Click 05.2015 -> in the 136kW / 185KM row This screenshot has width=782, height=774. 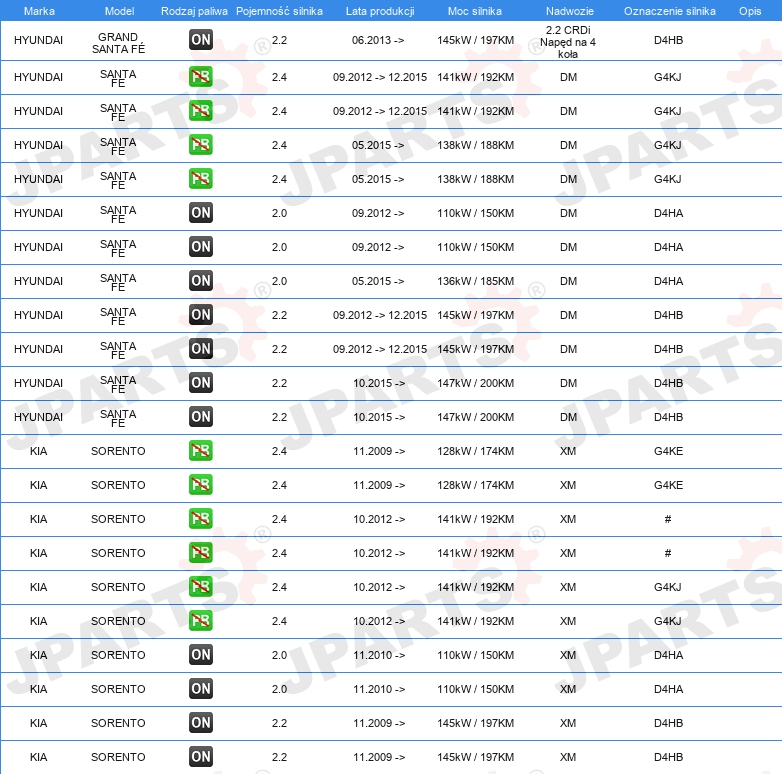(x=378, y=281)
